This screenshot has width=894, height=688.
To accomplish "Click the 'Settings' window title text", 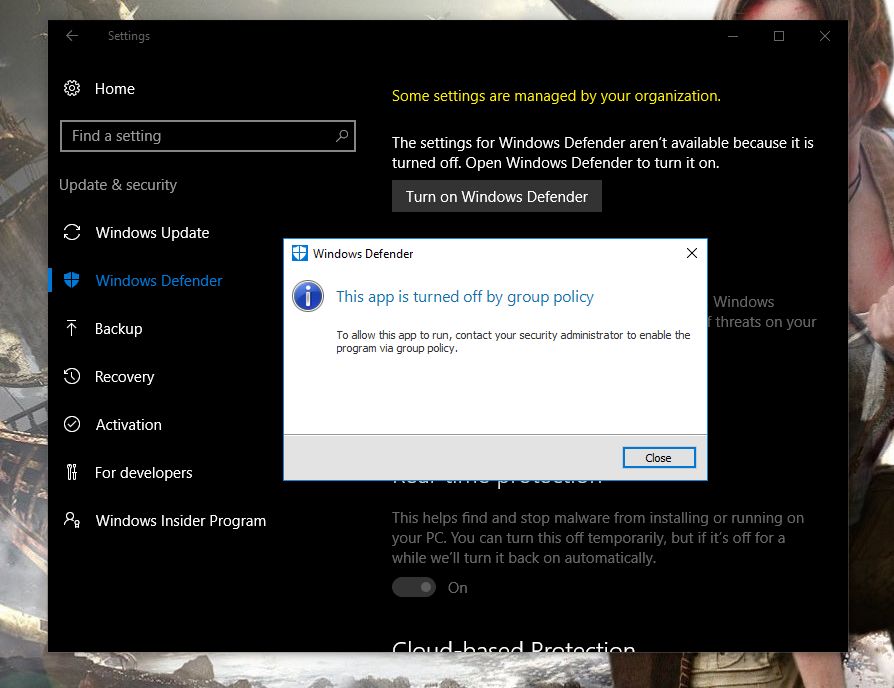I will pos(129,36).
